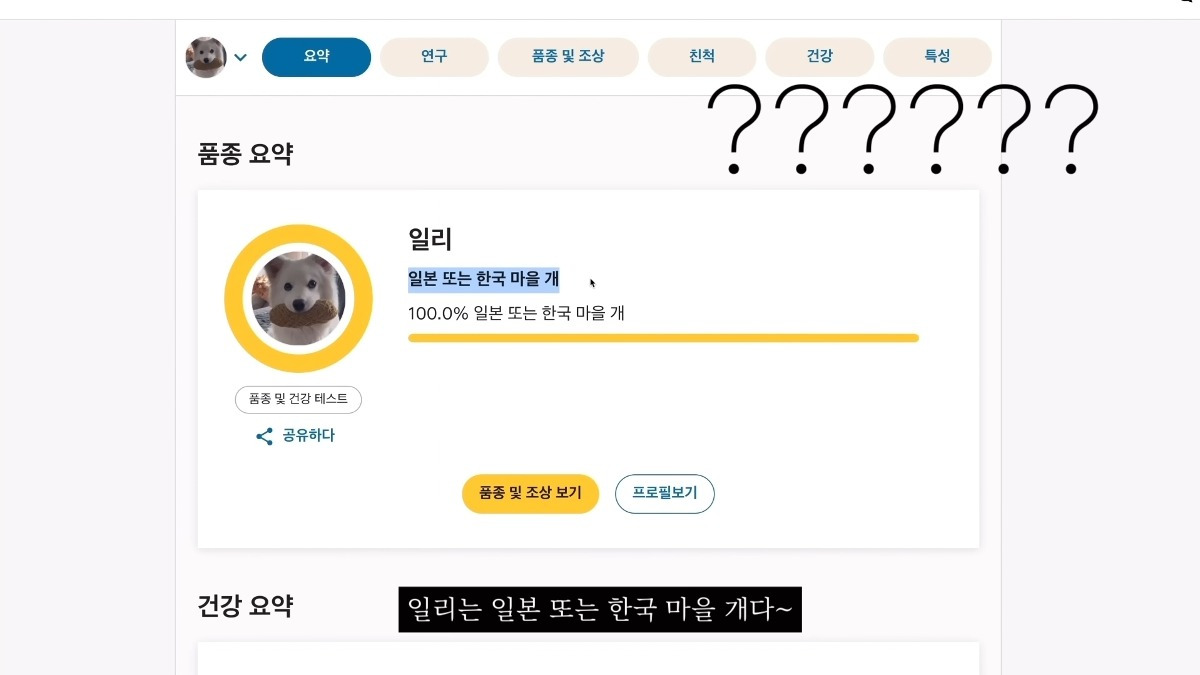The width and height of the screenshot is (1200, 675).
Task: Click the yellow breed percentage bar
Action: point(663,338)
